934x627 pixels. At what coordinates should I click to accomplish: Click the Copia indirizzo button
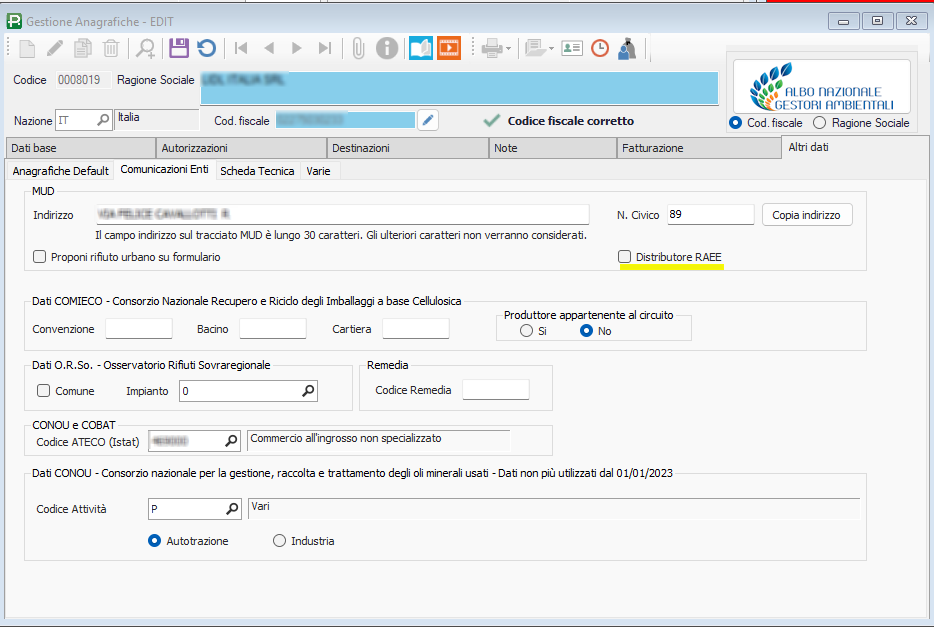click(x=806, y=215)
